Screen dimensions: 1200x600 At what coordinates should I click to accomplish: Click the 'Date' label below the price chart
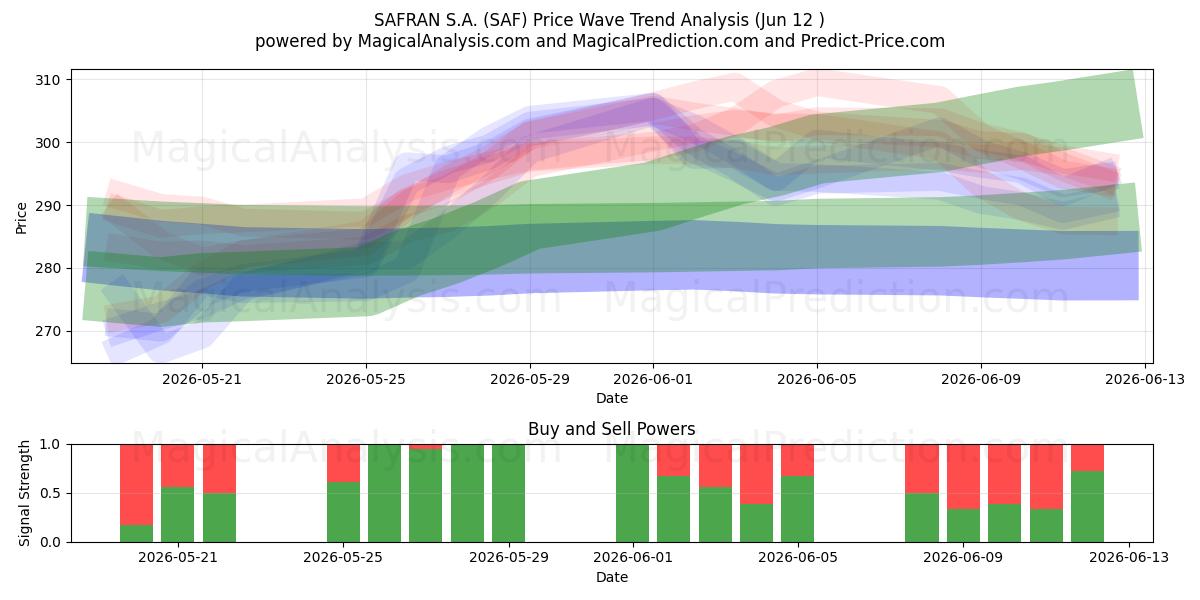pos(612,398)
